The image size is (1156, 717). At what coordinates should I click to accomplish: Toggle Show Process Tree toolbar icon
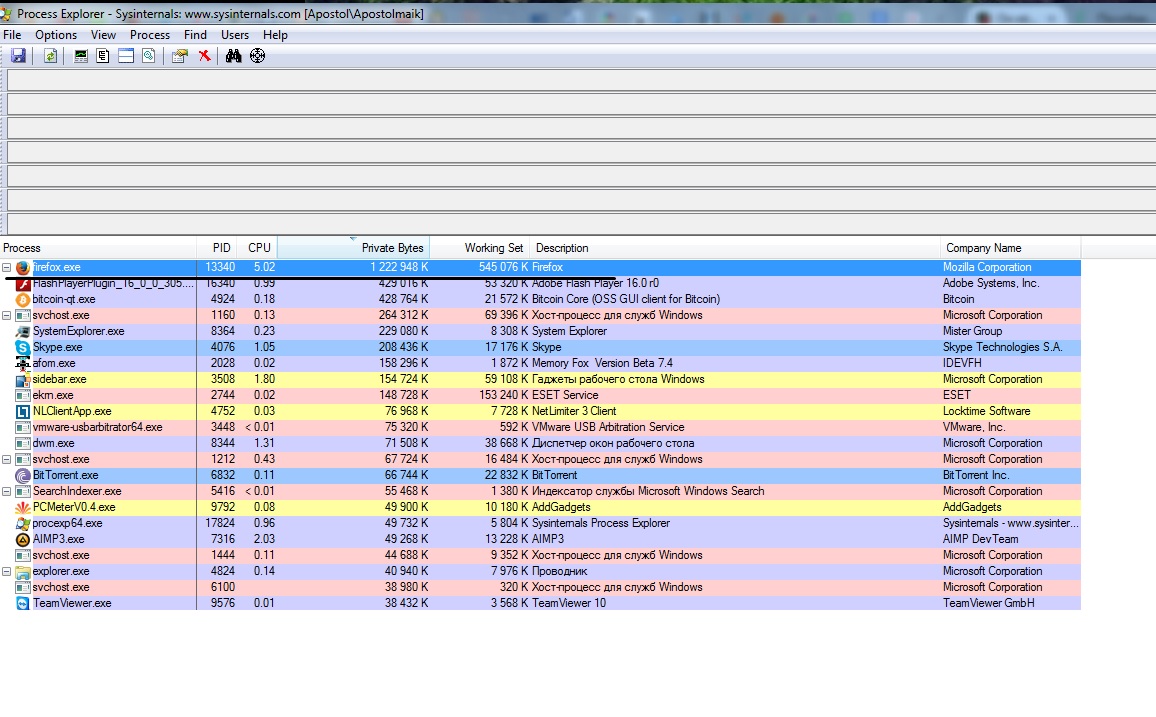pyautogui.click(x=103, y=56)
